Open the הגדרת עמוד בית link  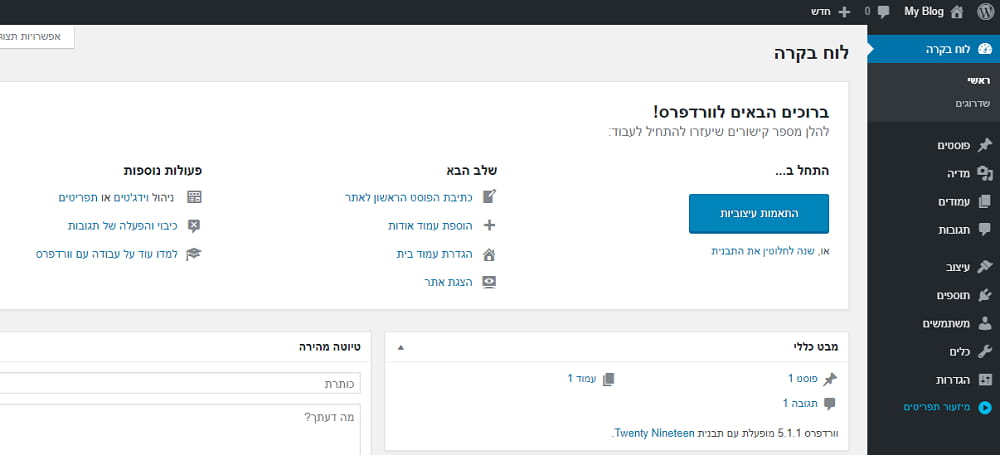[x=434, y=254]
